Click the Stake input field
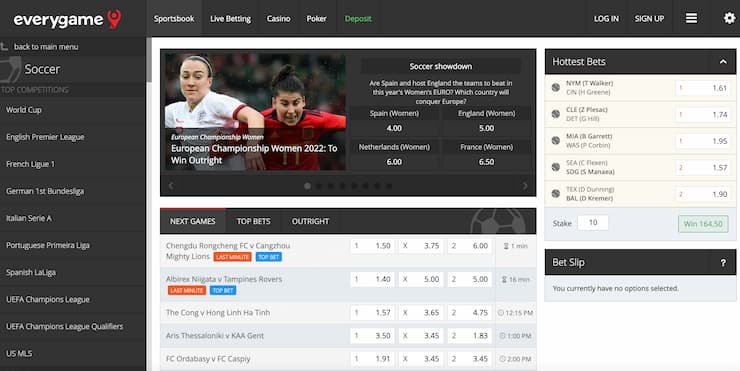The width and height of the screenshot is (740, 371). (593, 223)
